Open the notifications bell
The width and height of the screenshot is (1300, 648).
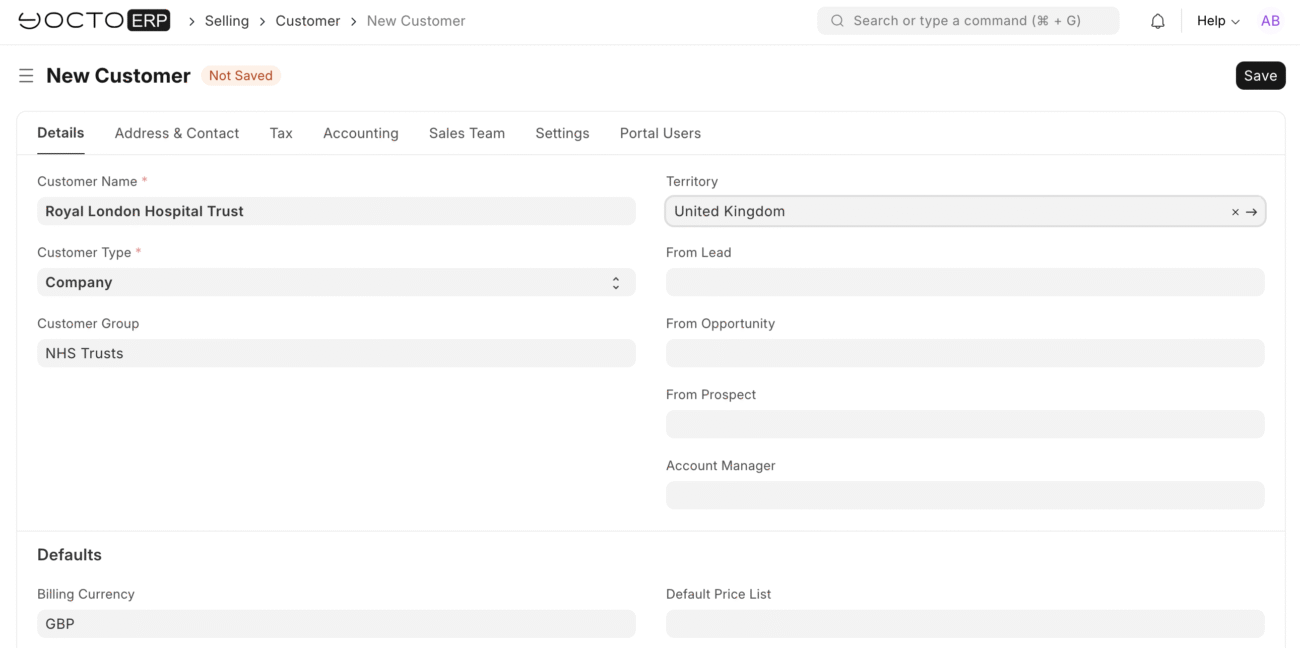coord(1158,21)
